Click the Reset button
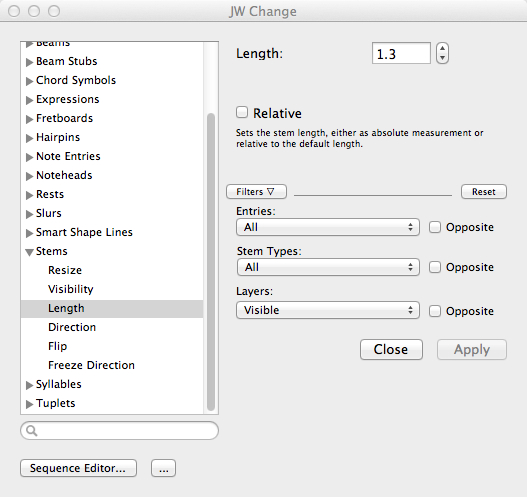Viewport: 527px width, 497px height. pos(484,192)
